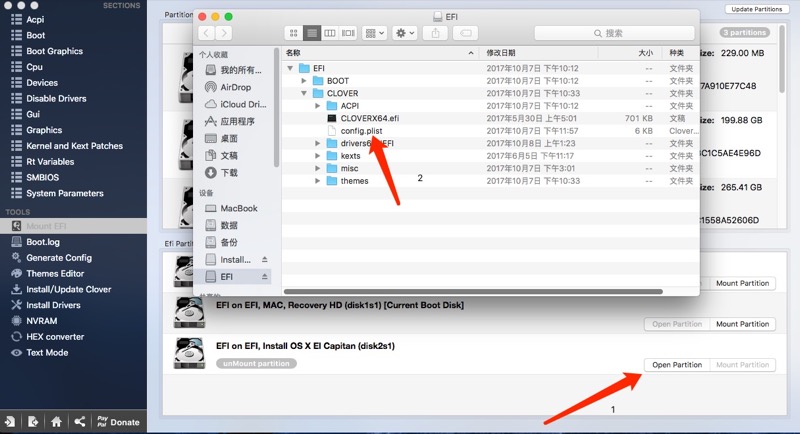Expand the ACPI folder
800x434 pixels.
[317, 106]
